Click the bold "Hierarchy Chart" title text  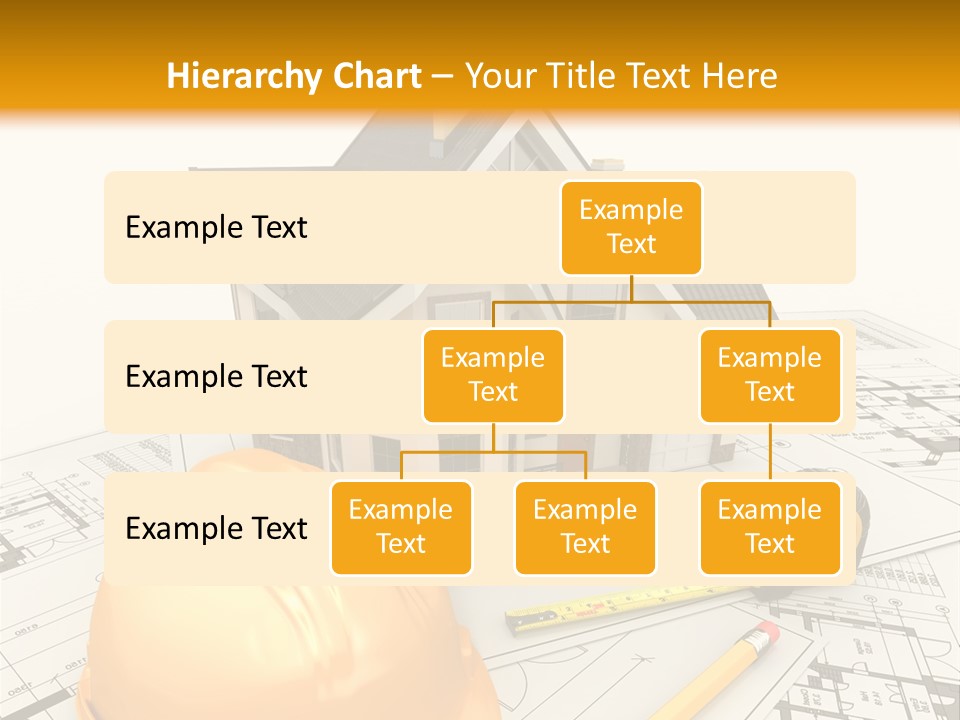tap(293, 76)
